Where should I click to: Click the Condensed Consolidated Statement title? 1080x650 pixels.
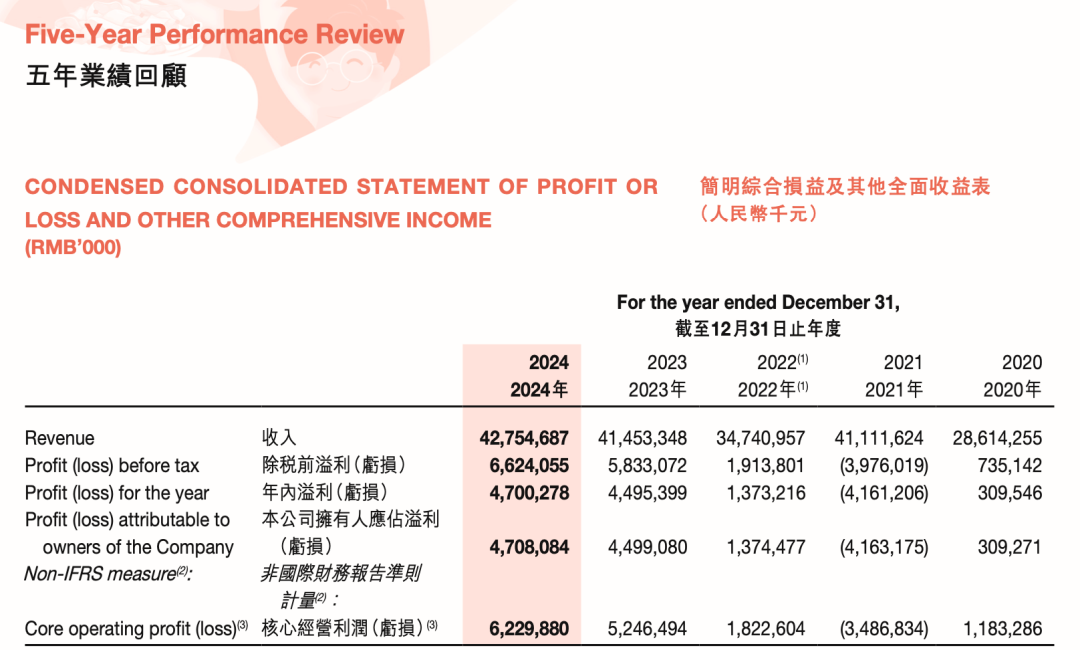pyautogui.click(x=341, y=203)
